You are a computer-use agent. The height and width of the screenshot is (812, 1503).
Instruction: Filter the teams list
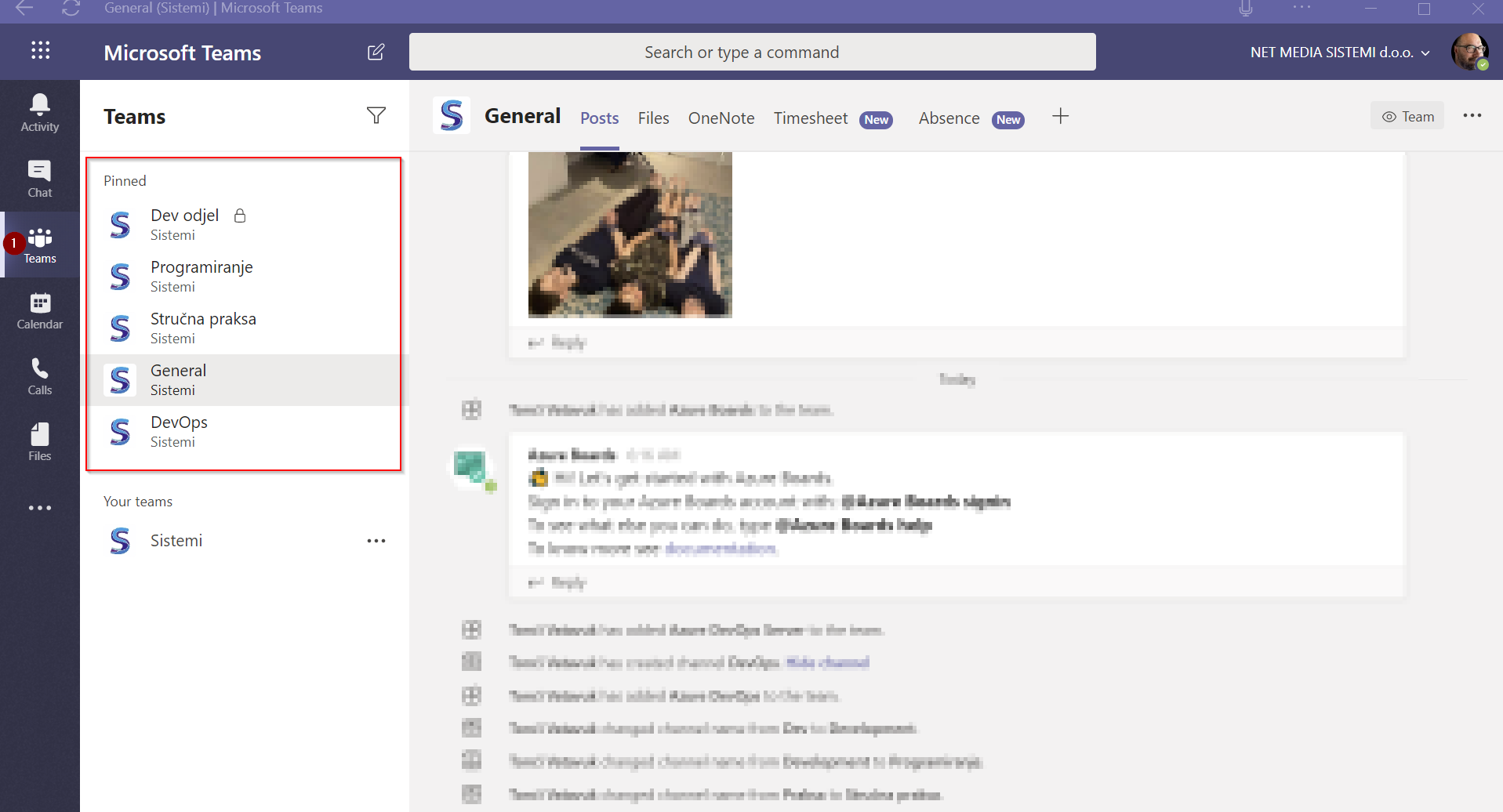[x=376, y=115]
